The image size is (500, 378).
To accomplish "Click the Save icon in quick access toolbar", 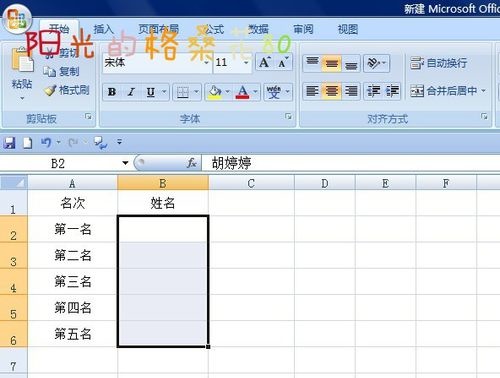I will [x=9, y=143].
